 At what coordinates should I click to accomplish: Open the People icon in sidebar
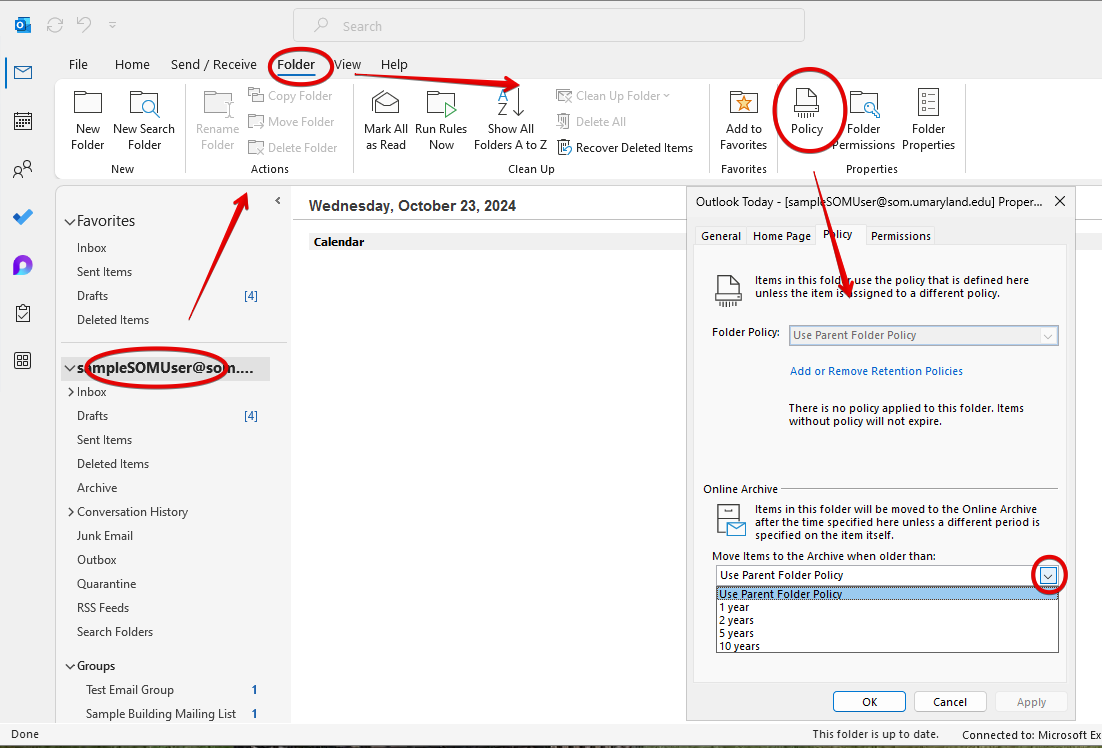pyautogui.click(x=22, y=170)
